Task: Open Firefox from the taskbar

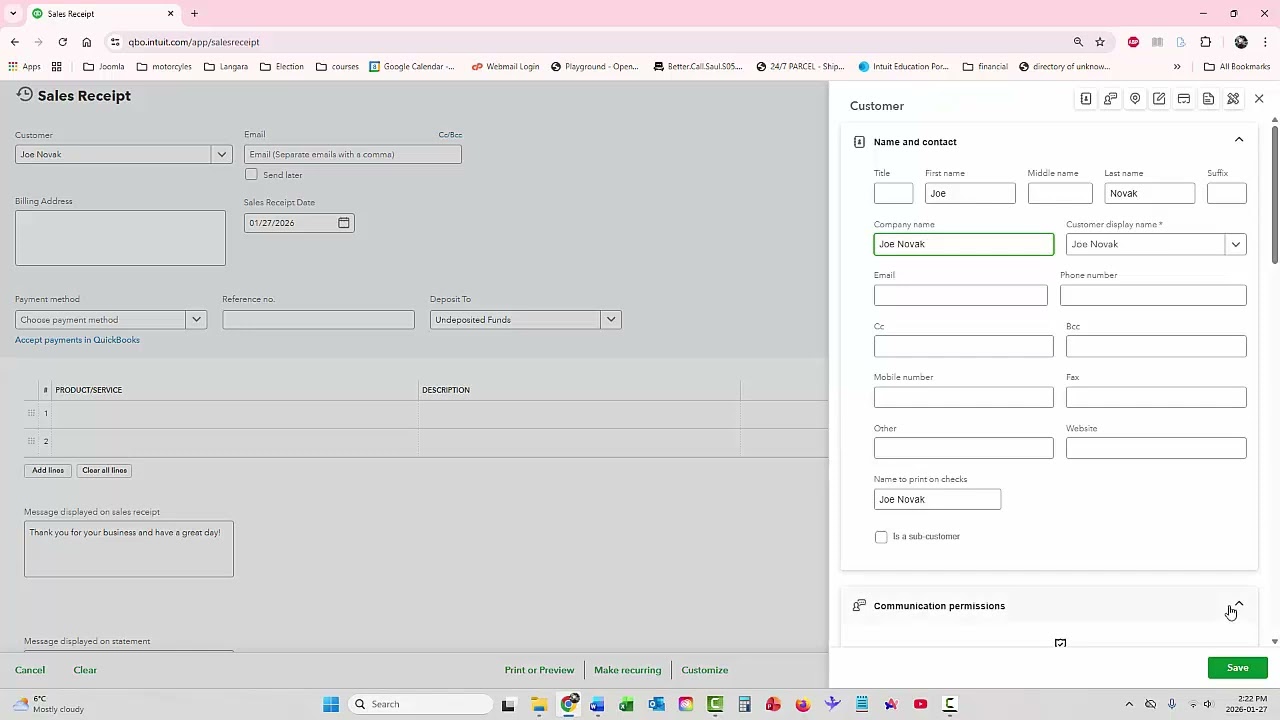Action: coord(802,704)
